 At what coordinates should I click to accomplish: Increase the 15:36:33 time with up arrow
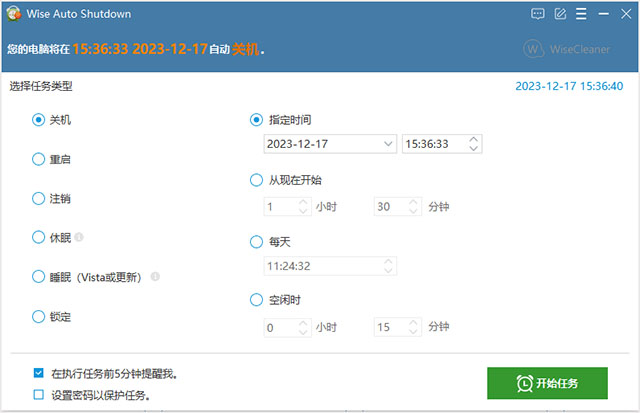pyautogui.click(x=473, y=139)
